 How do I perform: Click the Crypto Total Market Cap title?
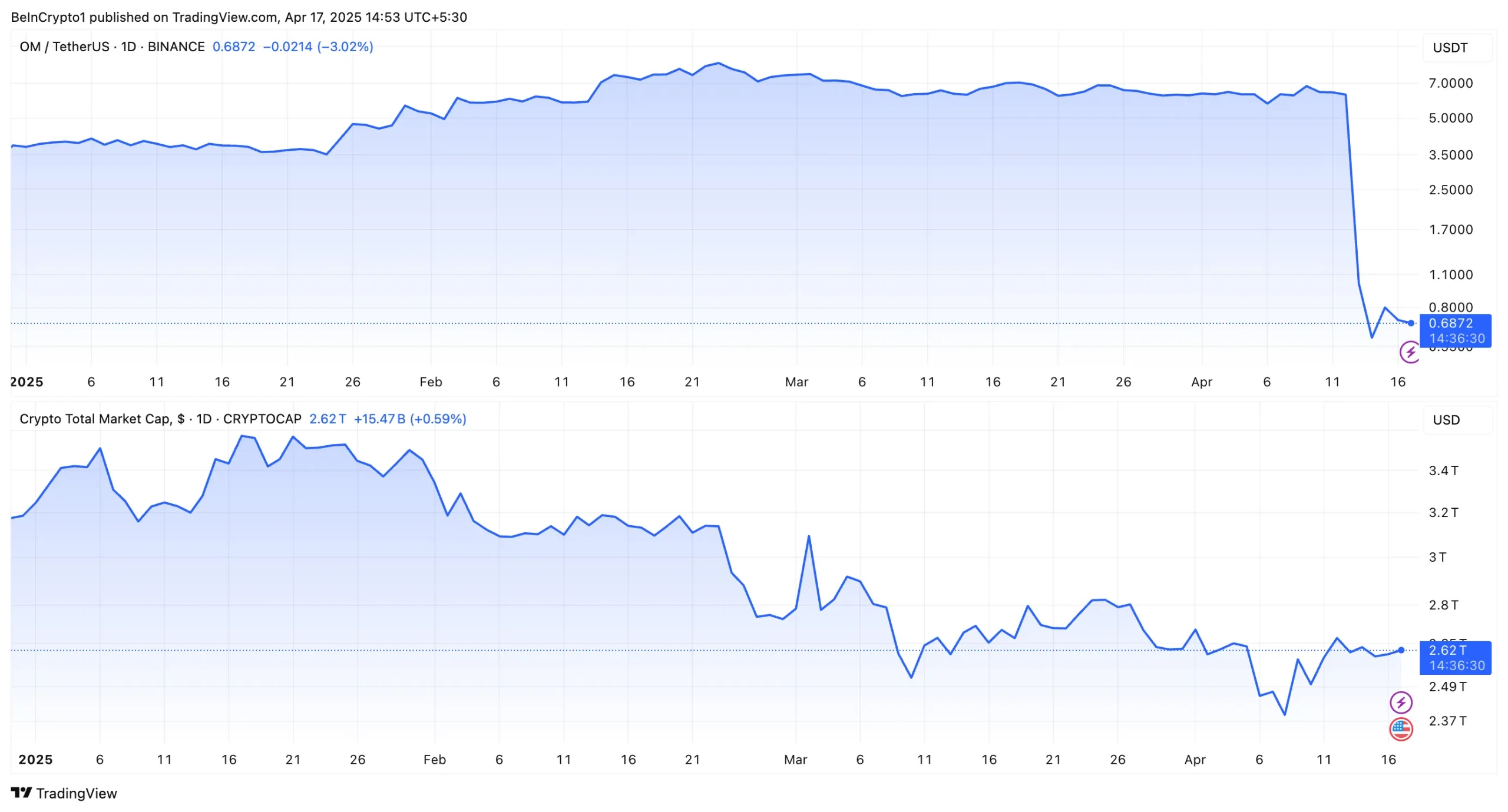[x=160, y=419]
